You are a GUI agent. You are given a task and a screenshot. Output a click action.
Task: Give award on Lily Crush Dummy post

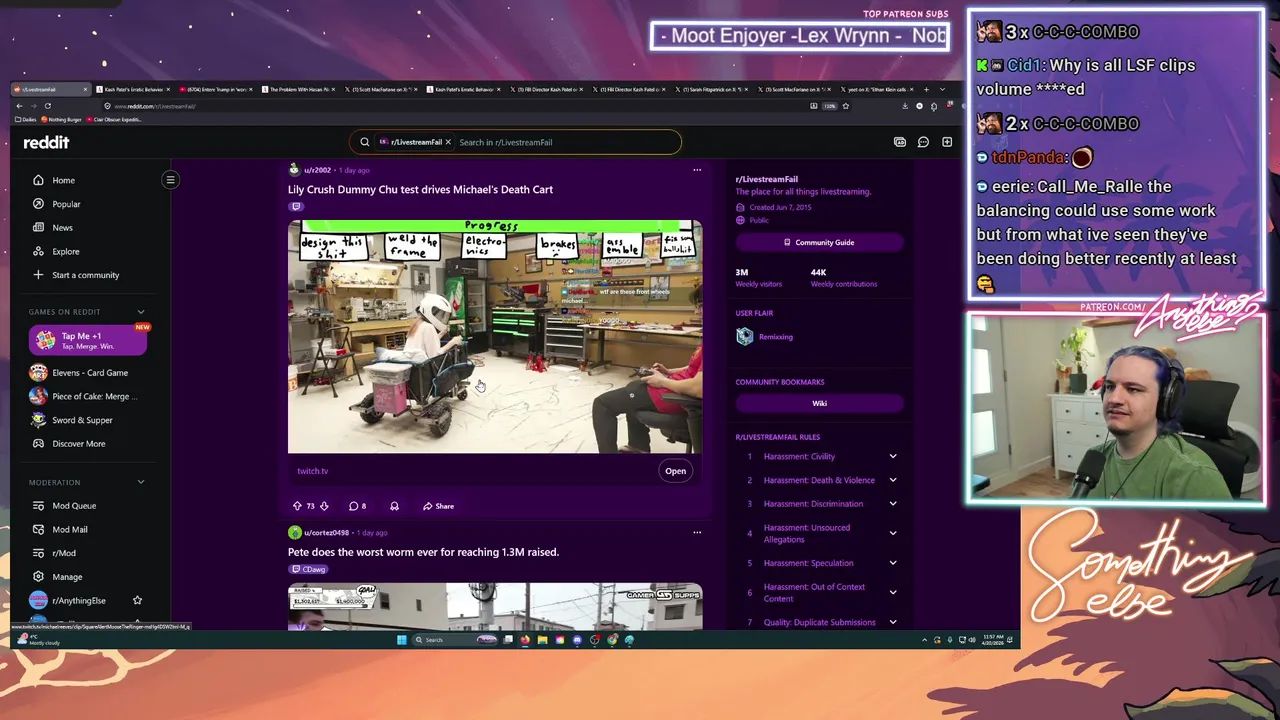394,506
